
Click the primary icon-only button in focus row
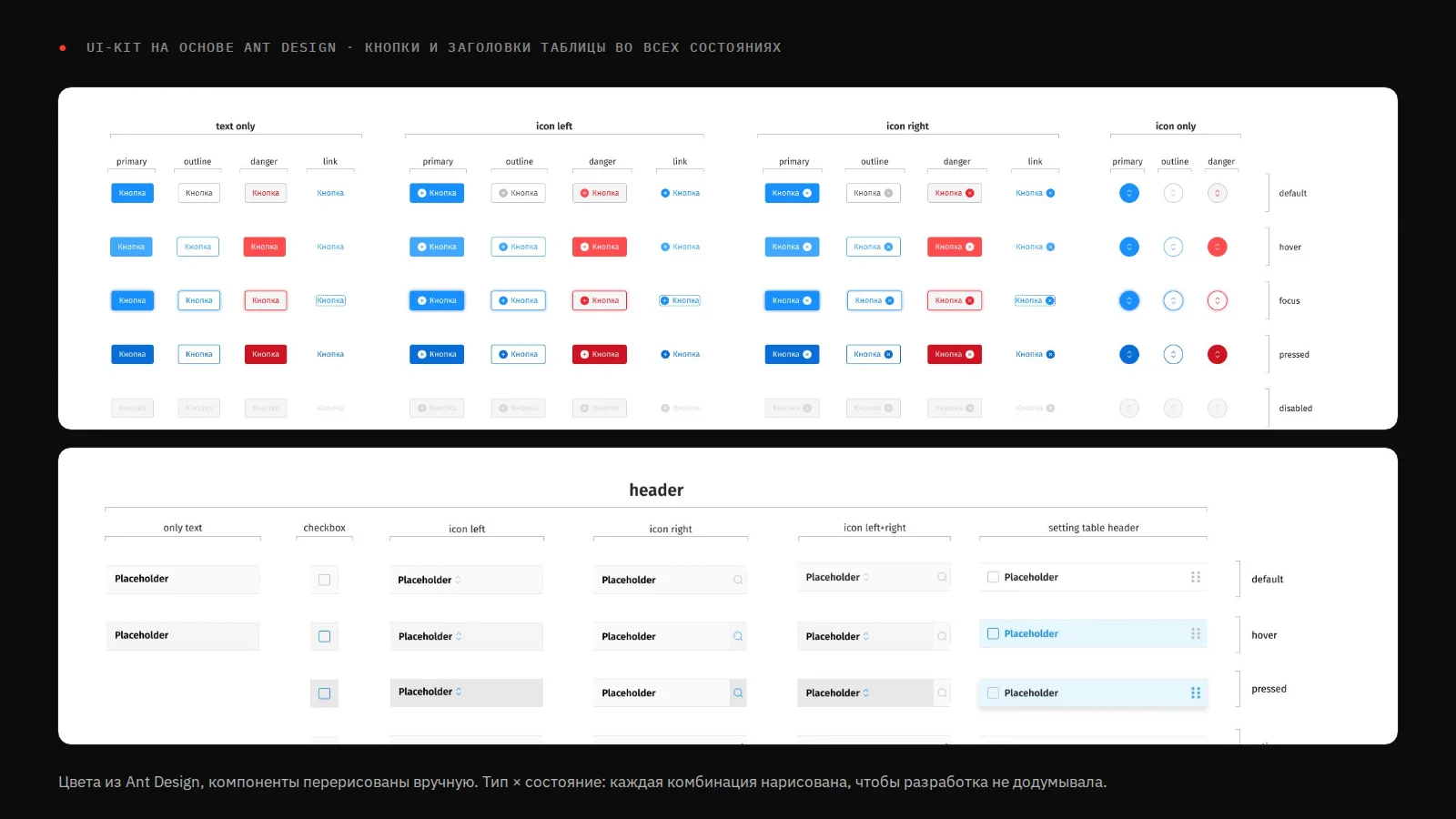pos(1129,300)
